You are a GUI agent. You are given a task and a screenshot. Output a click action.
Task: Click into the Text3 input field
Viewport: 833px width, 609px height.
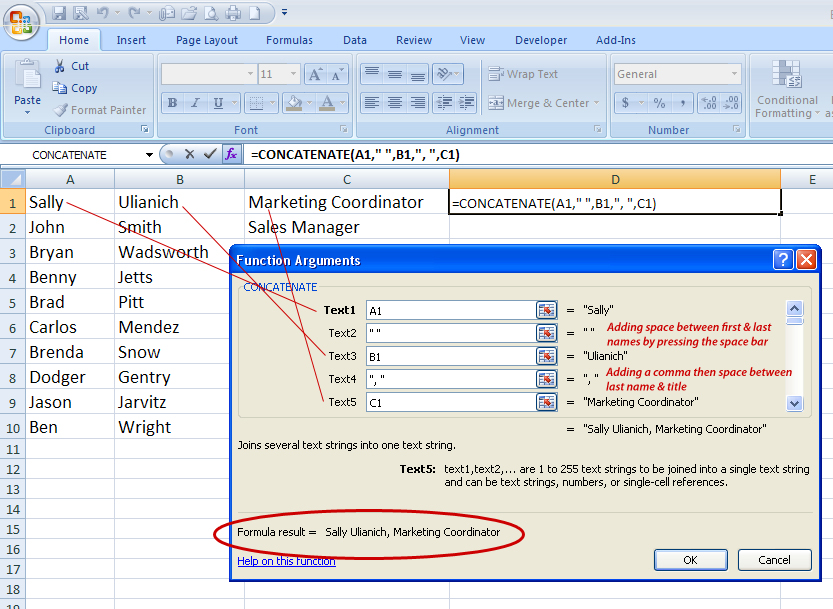point(450,357)
